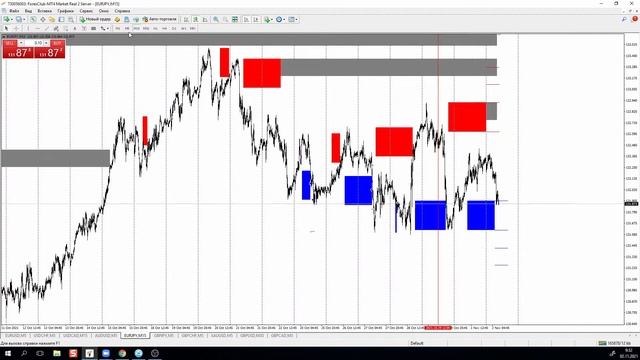Open the Navigator folder icon
Image resolution: width=640 pixels, height=360 pixels.
(52, 19)
